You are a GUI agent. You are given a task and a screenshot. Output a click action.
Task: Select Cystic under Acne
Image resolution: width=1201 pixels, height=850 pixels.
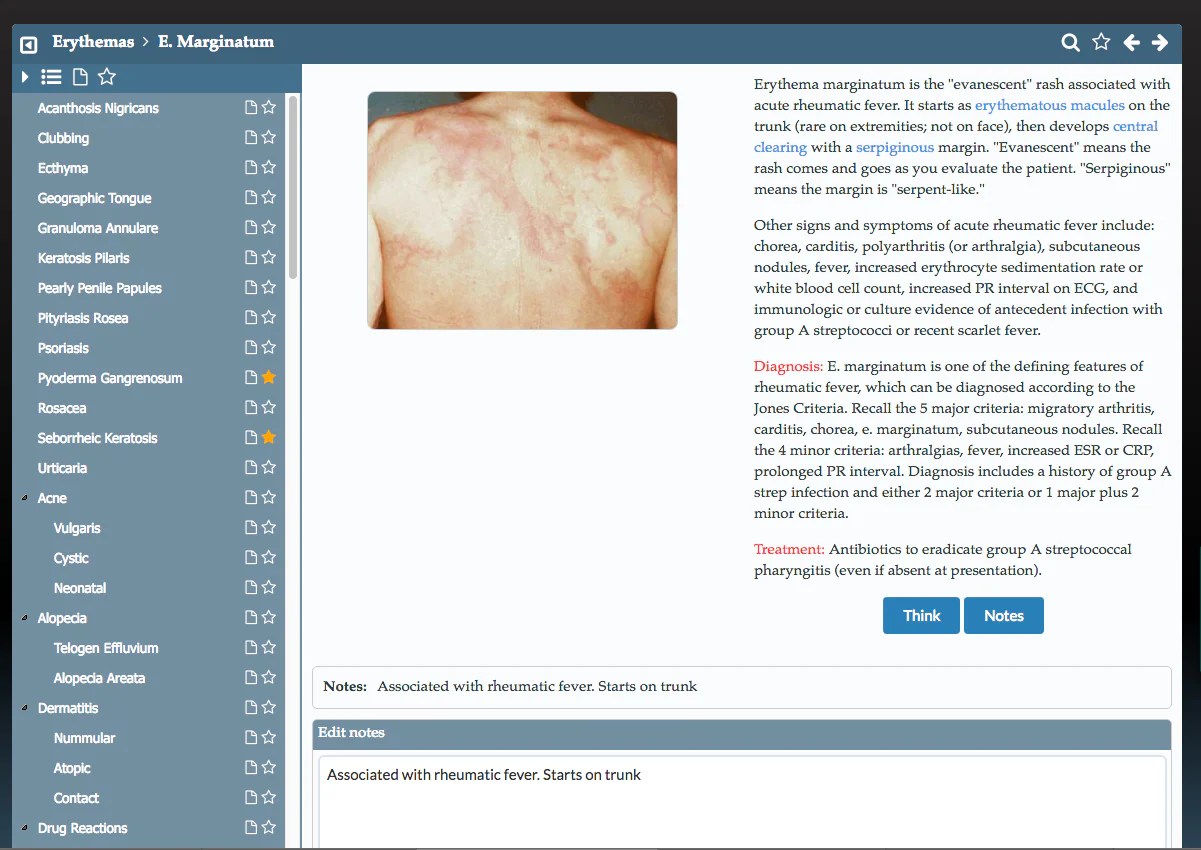(x=71, y=558)
